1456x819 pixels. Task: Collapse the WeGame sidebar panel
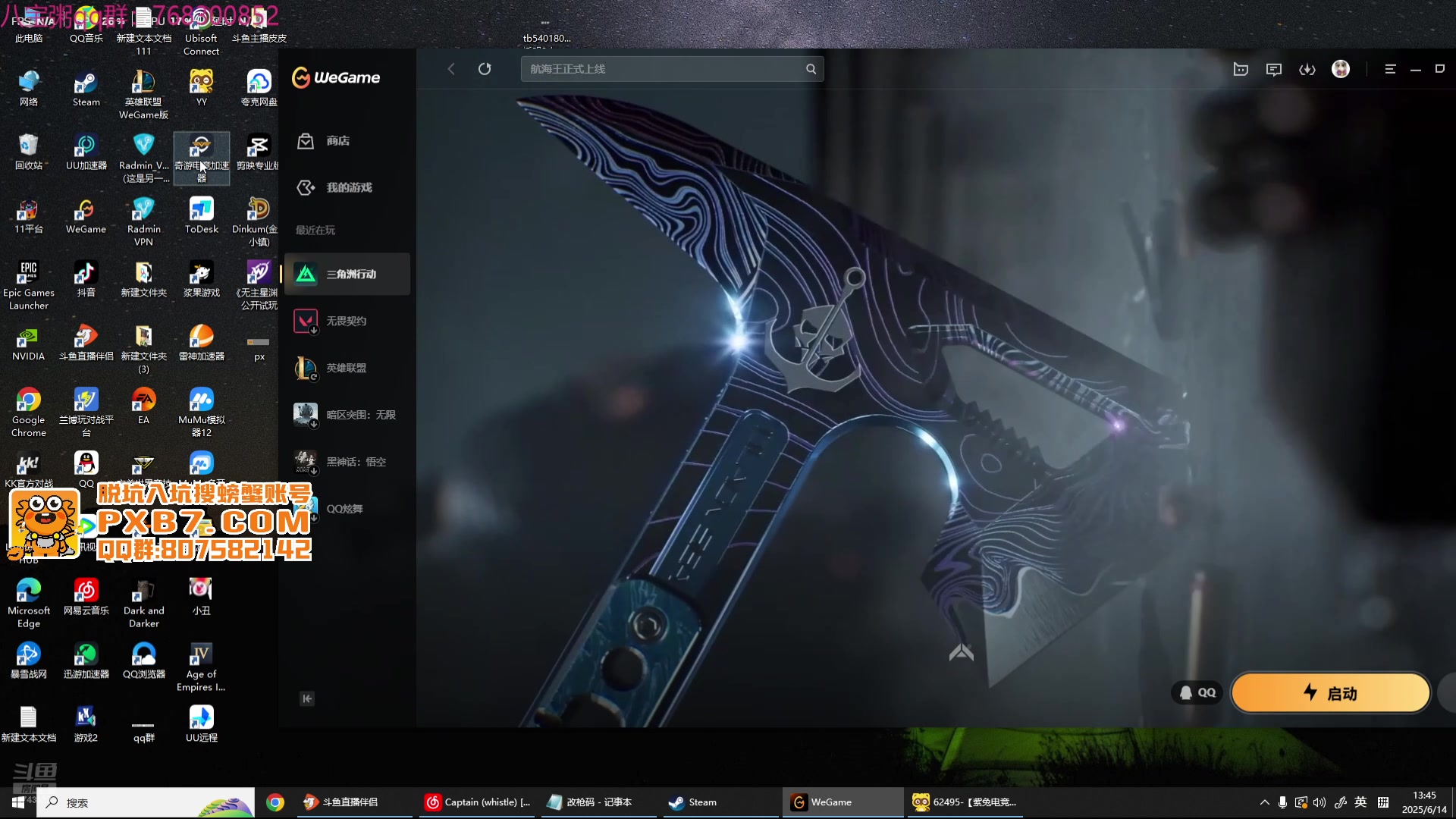point(307,699)
